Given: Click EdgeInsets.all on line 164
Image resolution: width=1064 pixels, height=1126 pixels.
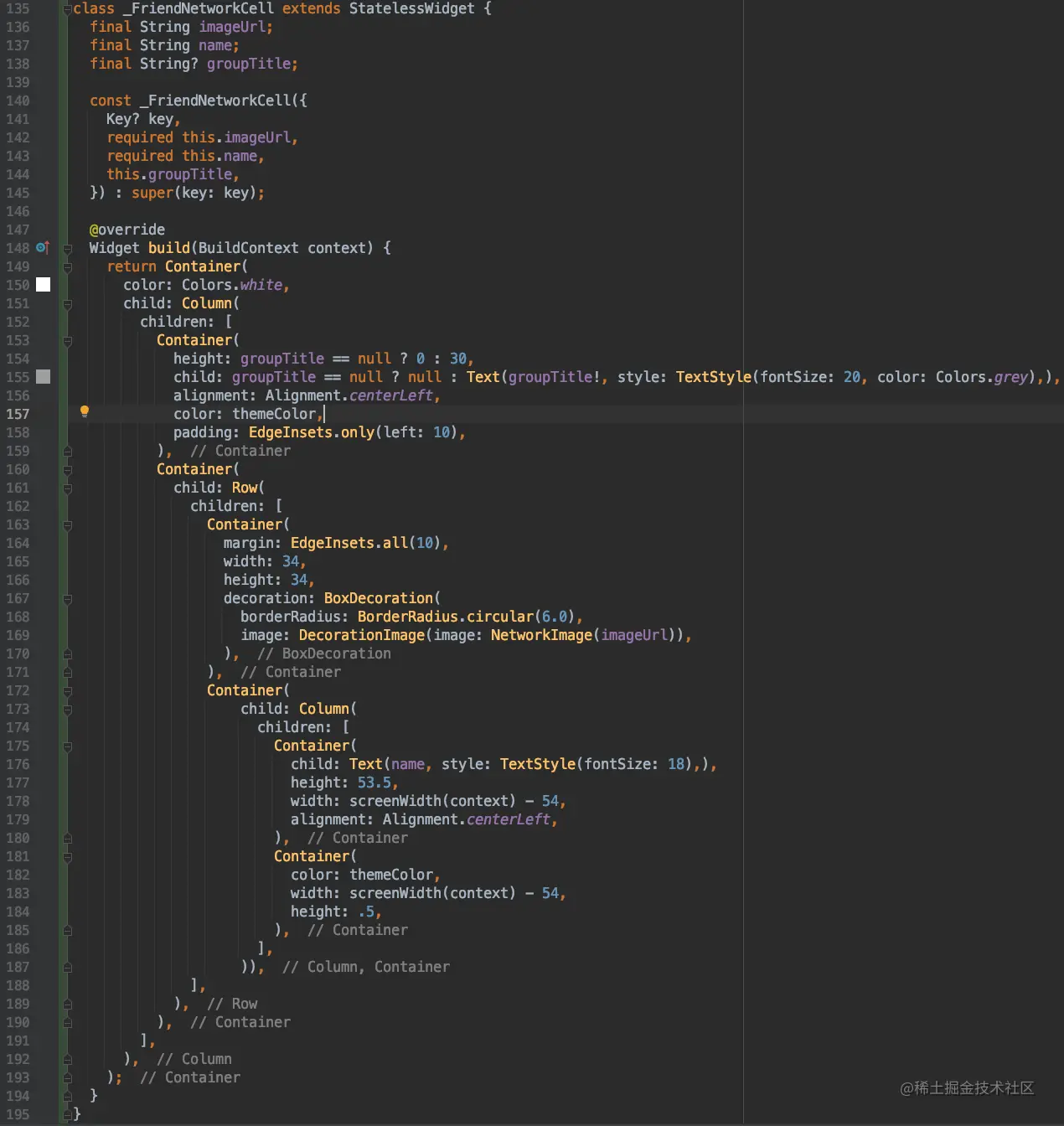Looking at the screenshot, I should coord(349,543).
